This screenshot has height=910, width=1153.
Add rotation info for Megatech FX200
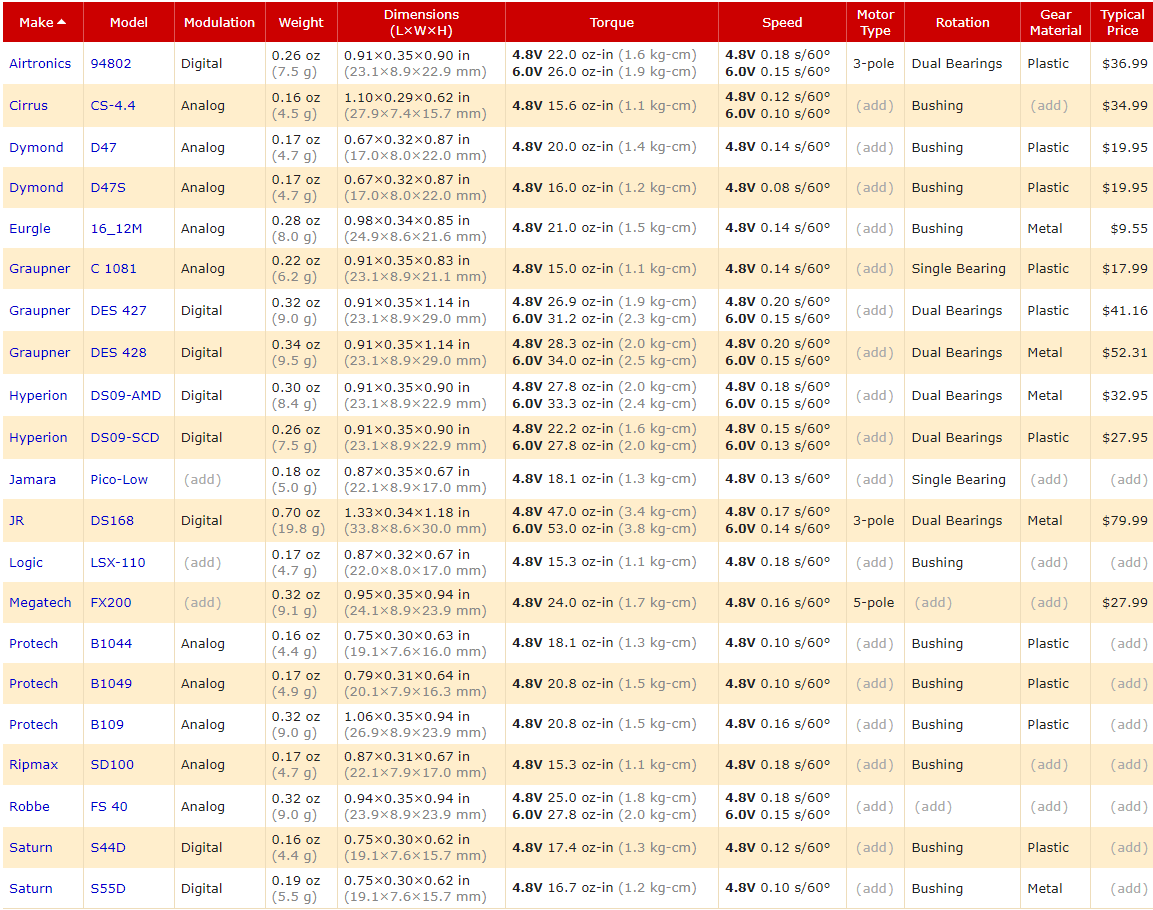933,602
